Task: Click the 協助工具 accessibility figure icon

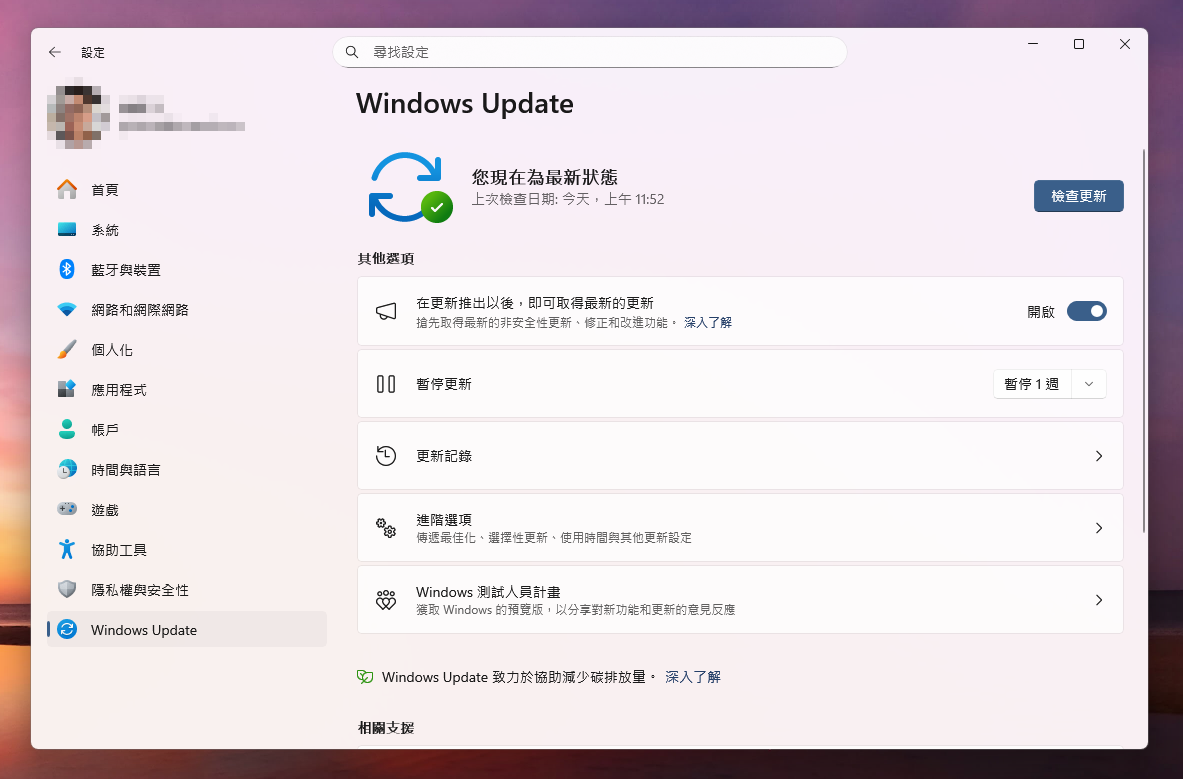Action: point(67,549)
